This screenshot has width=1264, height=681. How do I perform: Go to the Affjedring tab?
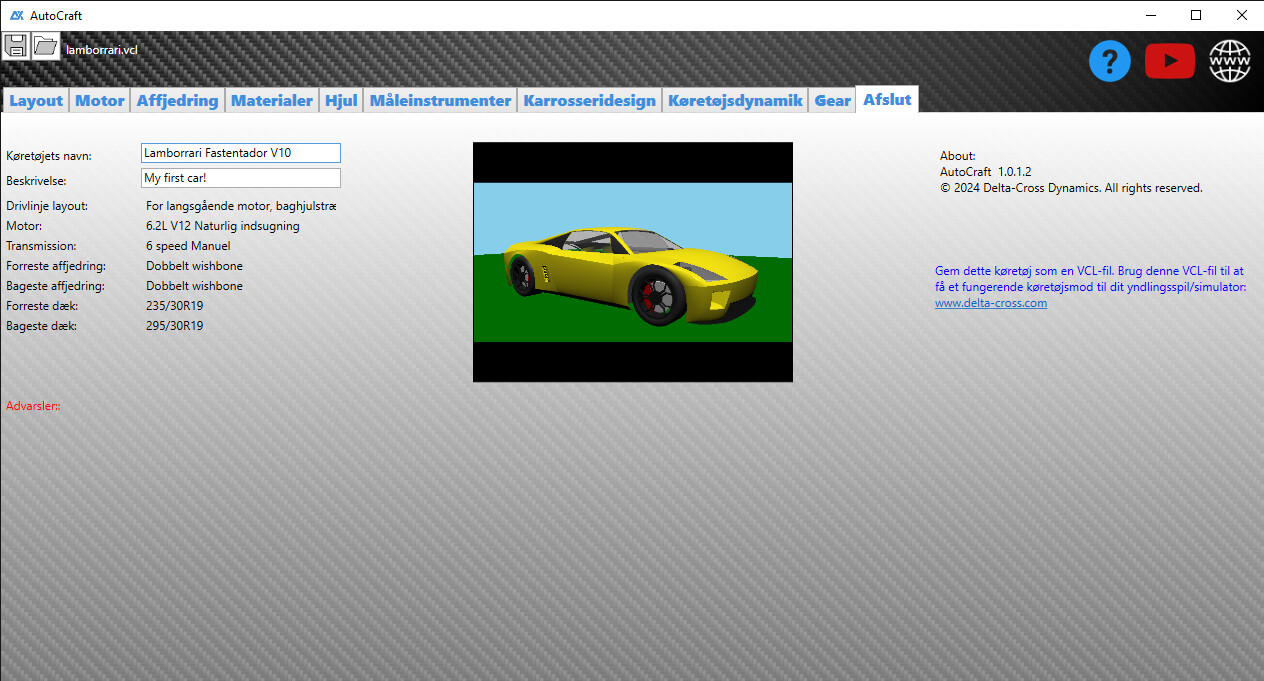(x=177, y=100)
